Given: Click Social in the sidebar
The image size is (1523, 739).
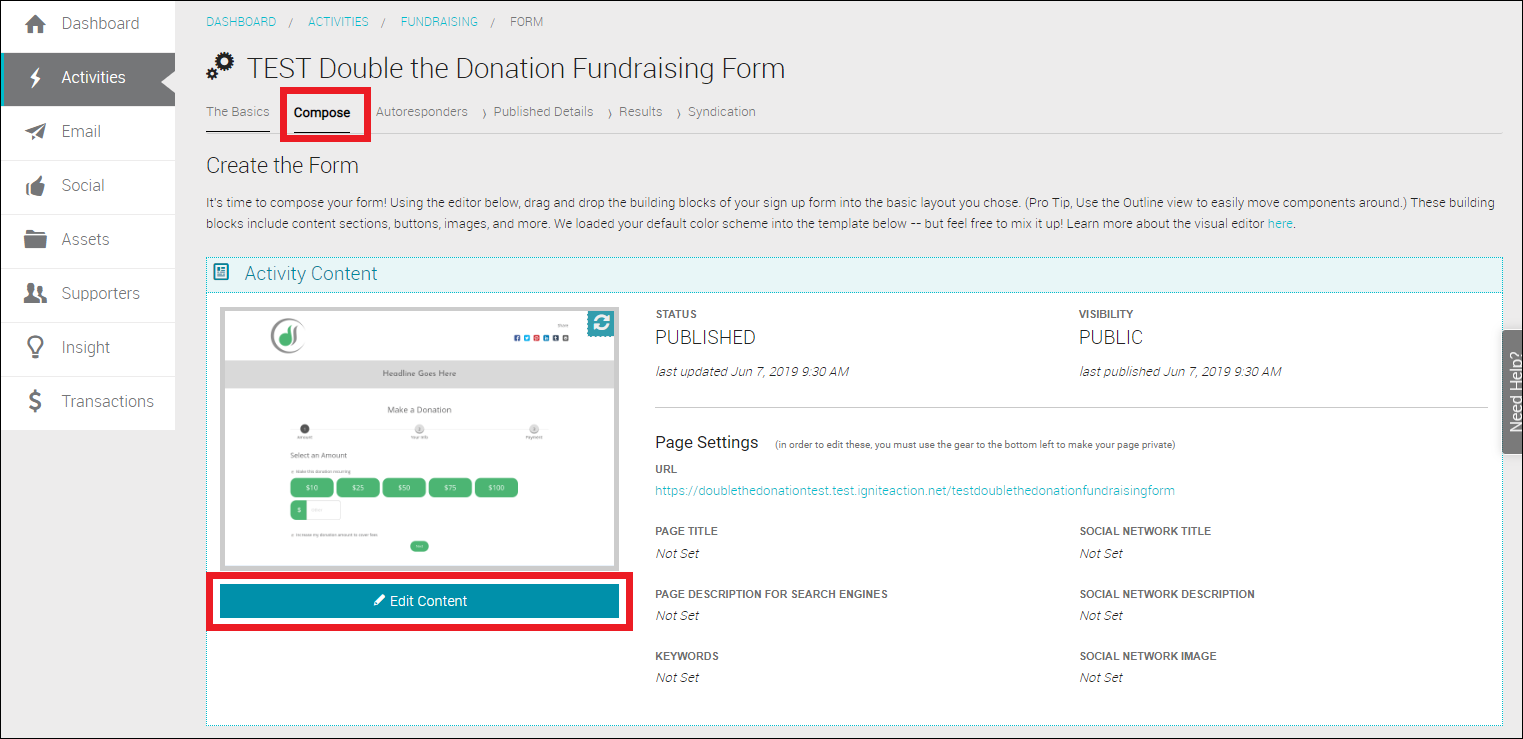Looking at the screenshot, I should [88, 185].
